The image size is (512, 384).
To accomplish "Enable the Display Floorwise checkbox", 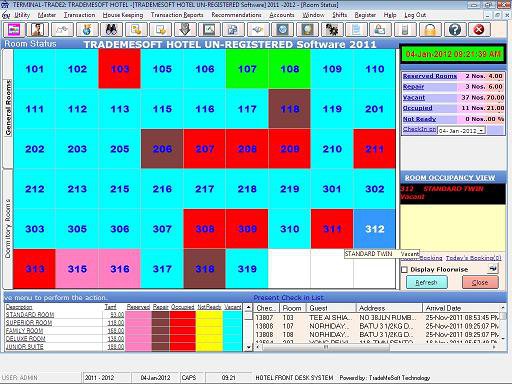I will click(x=404, y=269).
